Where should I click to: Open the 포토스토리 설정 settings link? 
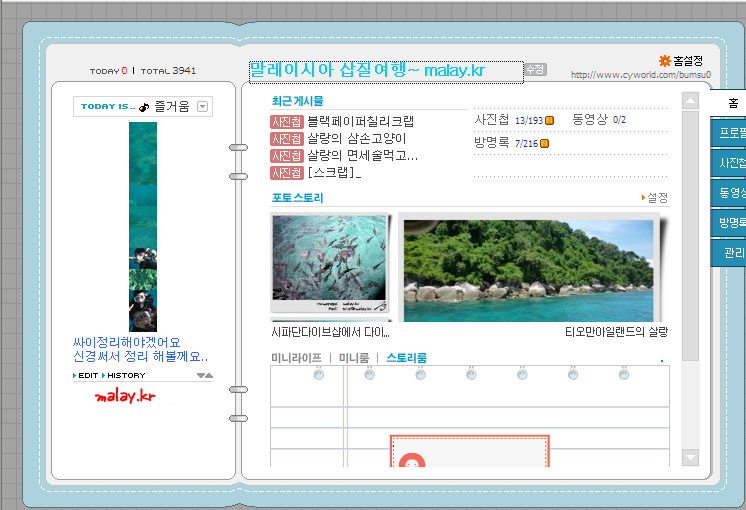tap(655, 197)
